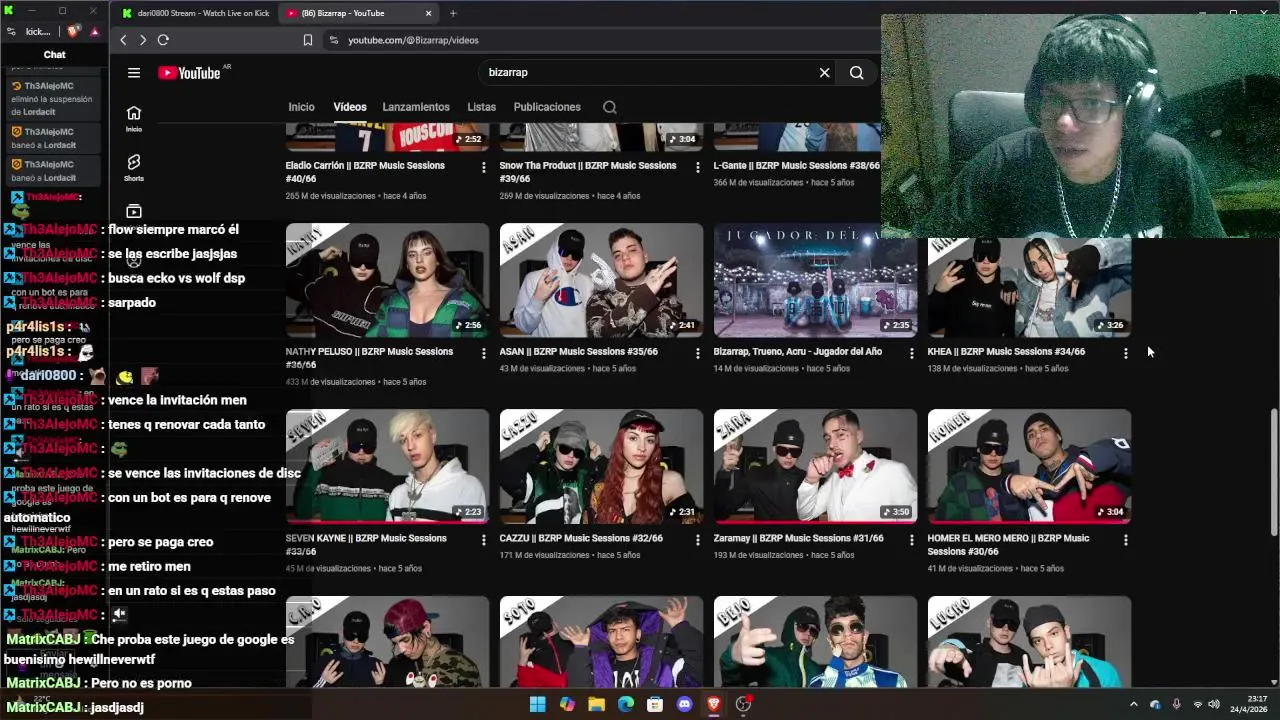The height and width of the screenshot is (720, 1280).
Task: Open Microsoft Edge from the taskbar
Action: (x=625, y=704)
